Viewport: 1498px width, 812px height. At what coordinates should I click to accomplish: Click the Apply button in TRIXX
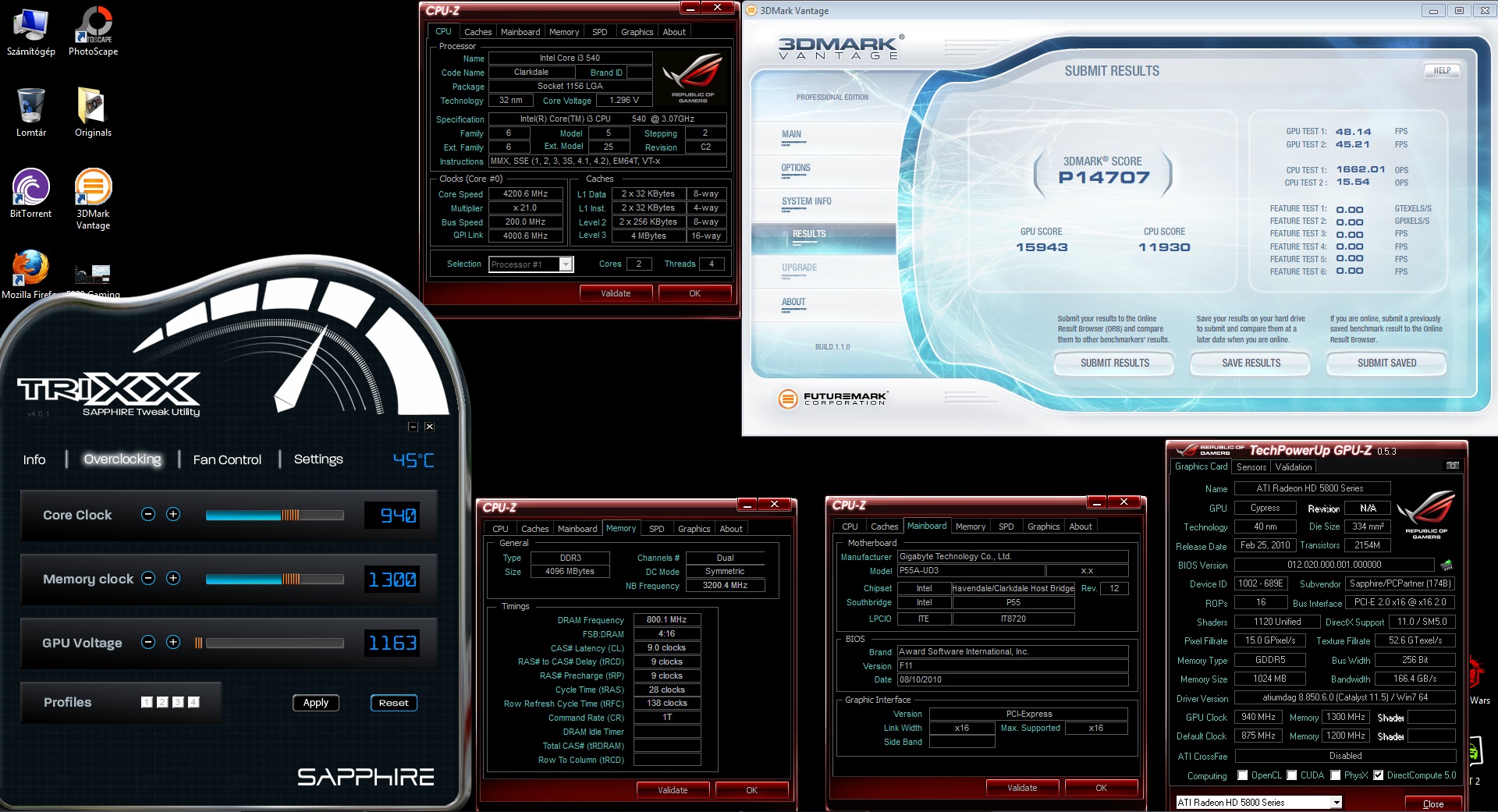(316, 702)
